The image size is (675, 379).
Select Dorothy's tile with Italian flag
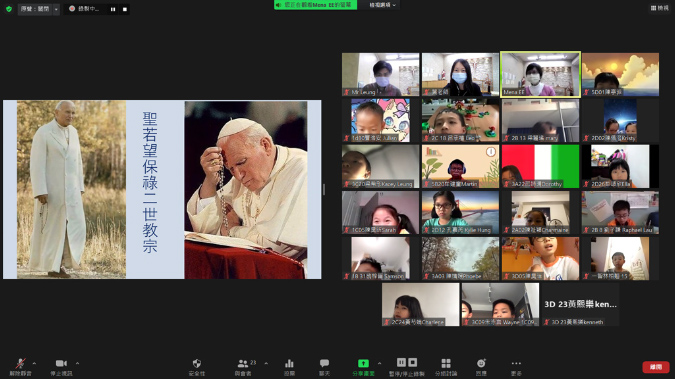pos(540,166)
